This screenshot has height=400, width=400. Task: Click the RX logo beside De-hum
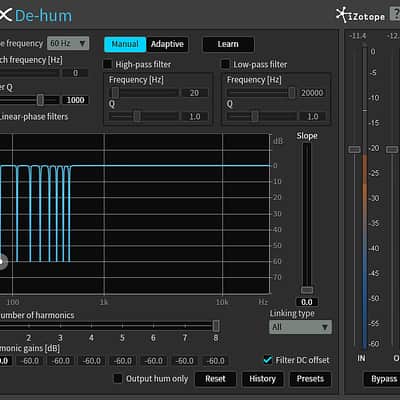pos(6,15)
